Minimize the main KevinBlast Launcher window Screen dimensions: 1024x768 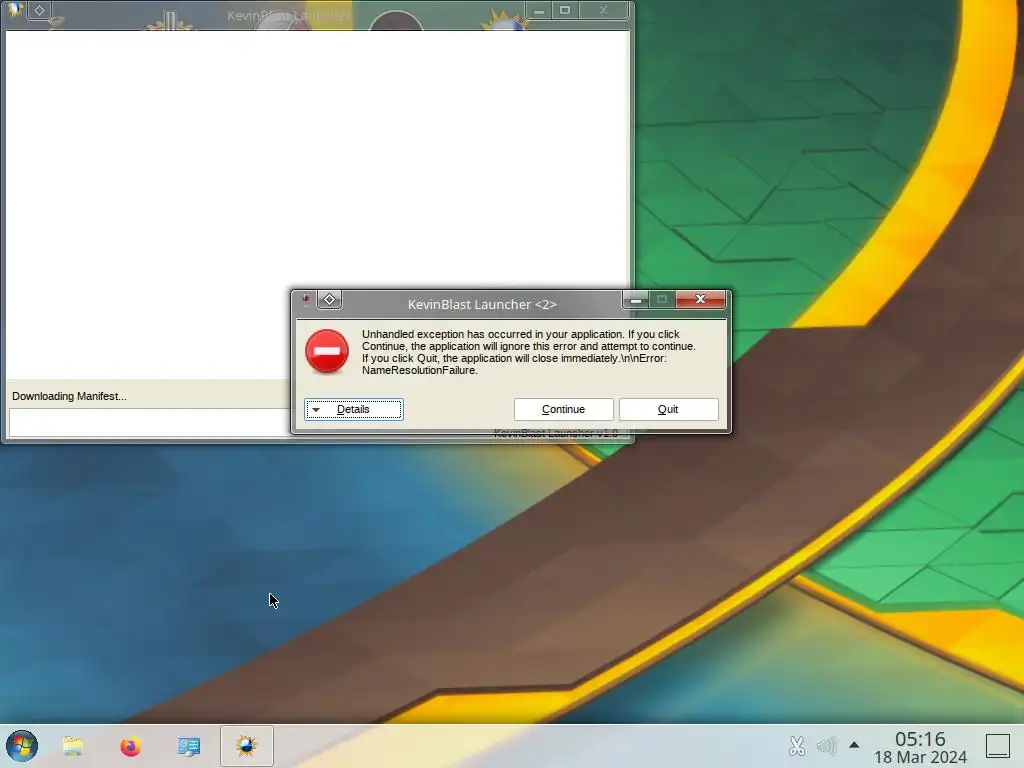539,10
